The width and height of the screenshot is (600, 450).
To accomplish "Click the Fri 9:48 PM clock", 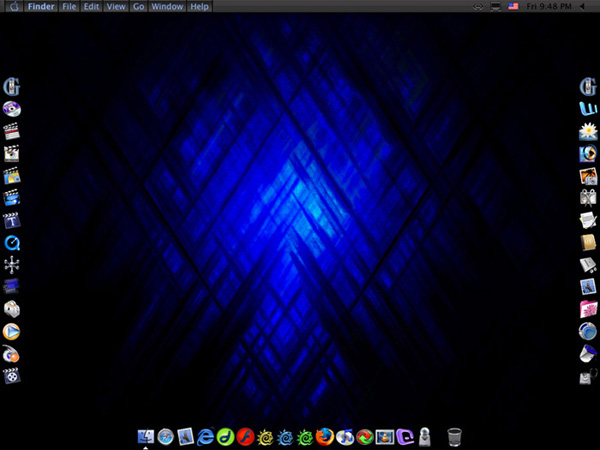I will coord(547,6).
